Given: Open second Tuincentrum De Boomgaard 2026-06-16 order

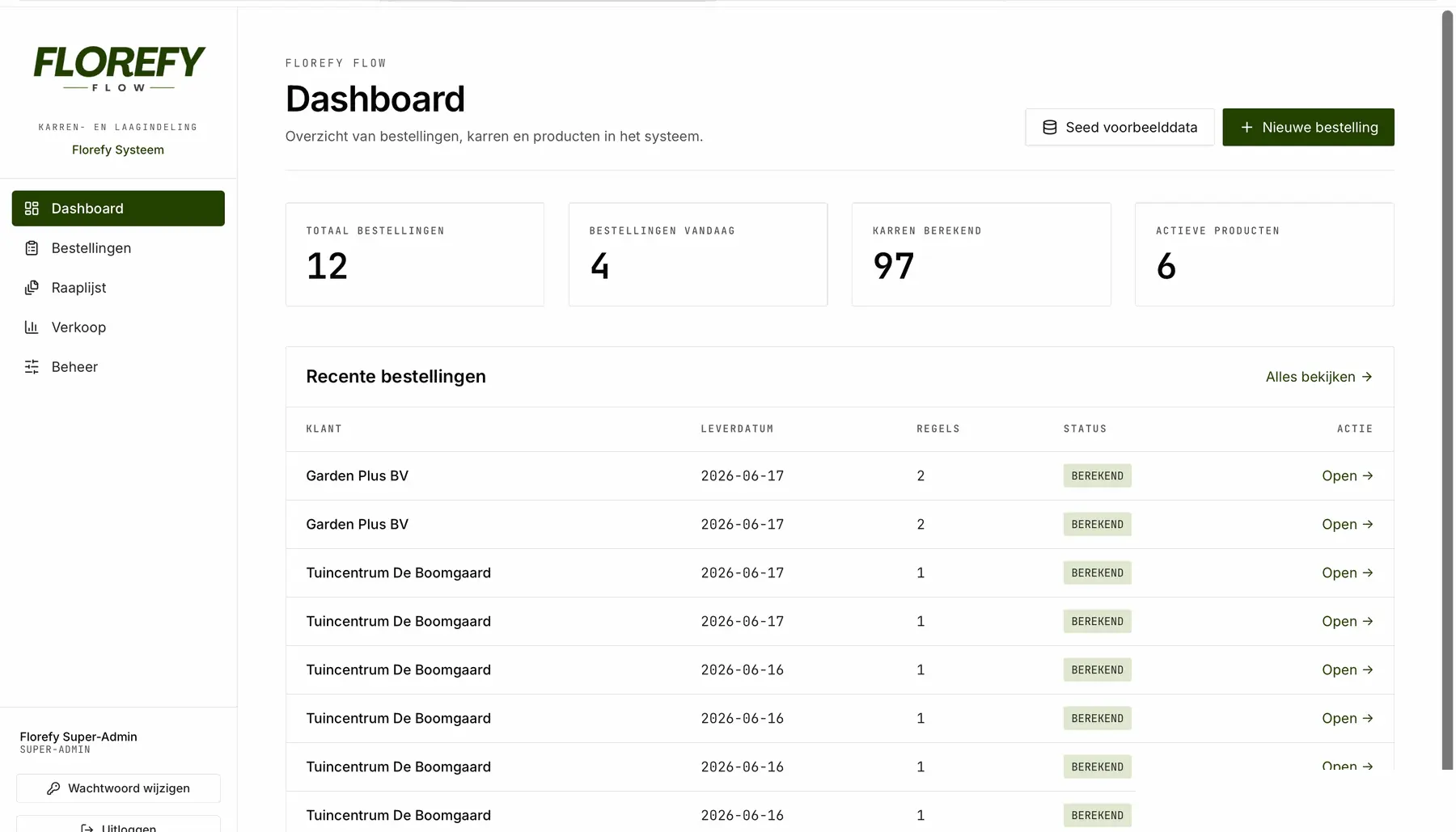Looking at the screenshot, I should 1347,719.
